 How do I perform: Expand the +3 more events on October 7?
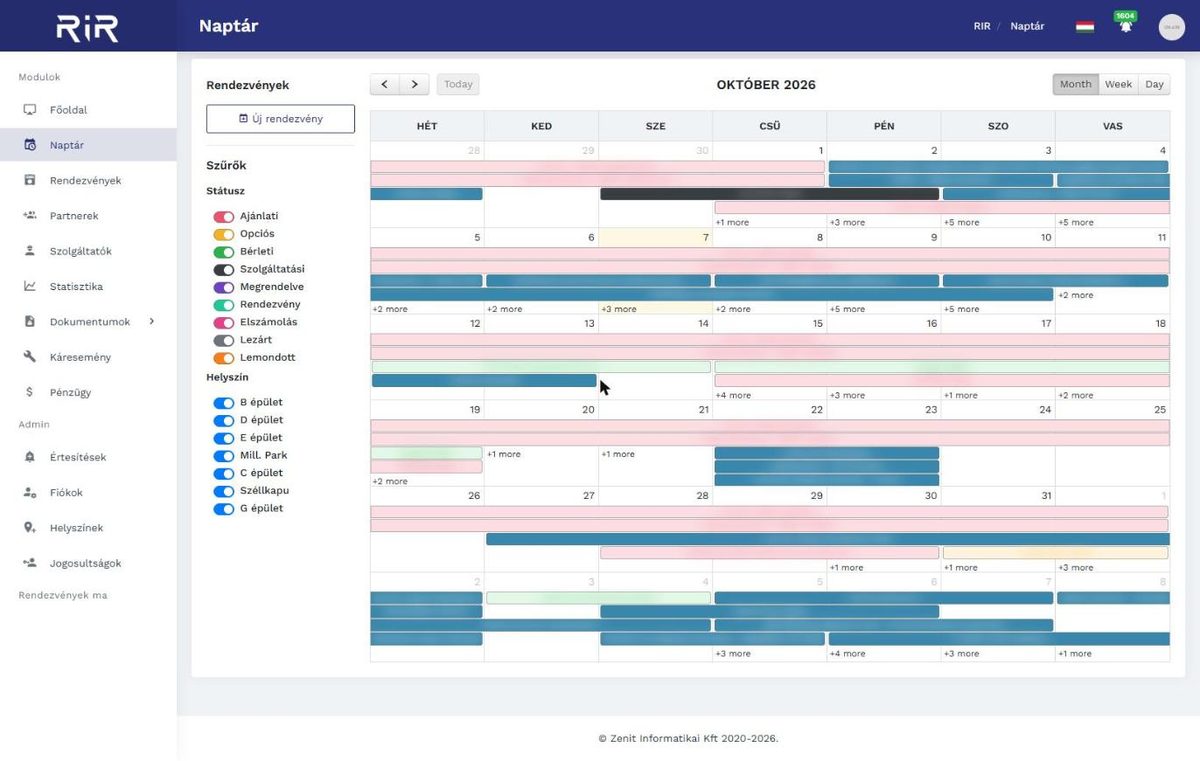click(x=618, y=309)
